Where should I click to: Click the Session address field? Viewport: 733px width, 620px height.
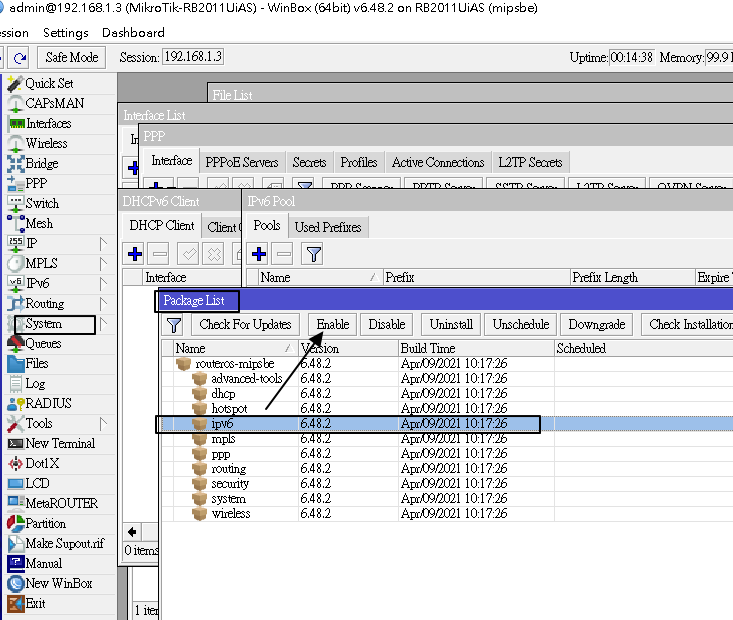[193, 57]
